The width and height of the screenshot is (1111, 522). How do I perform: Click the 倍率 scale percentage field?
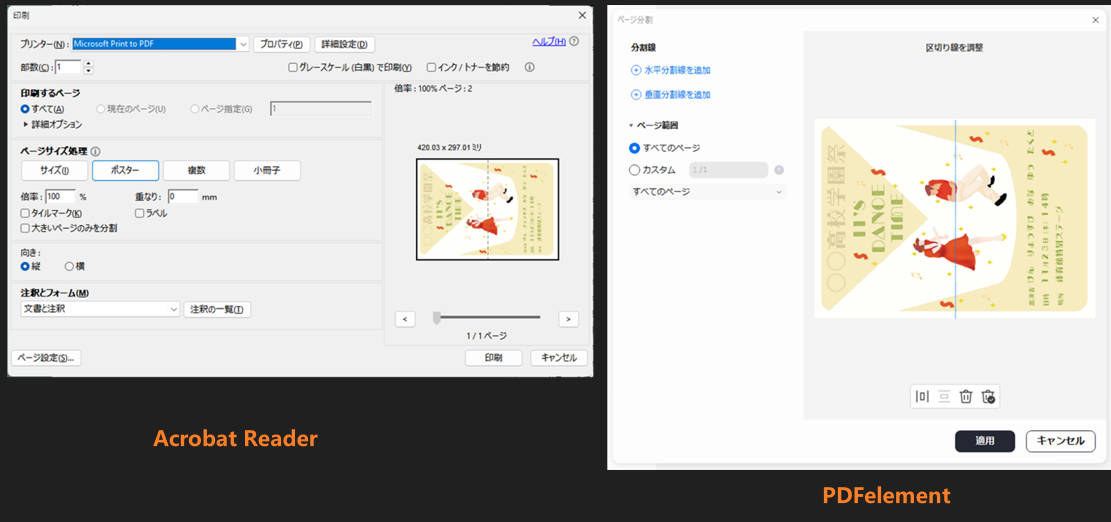(60, 197)
